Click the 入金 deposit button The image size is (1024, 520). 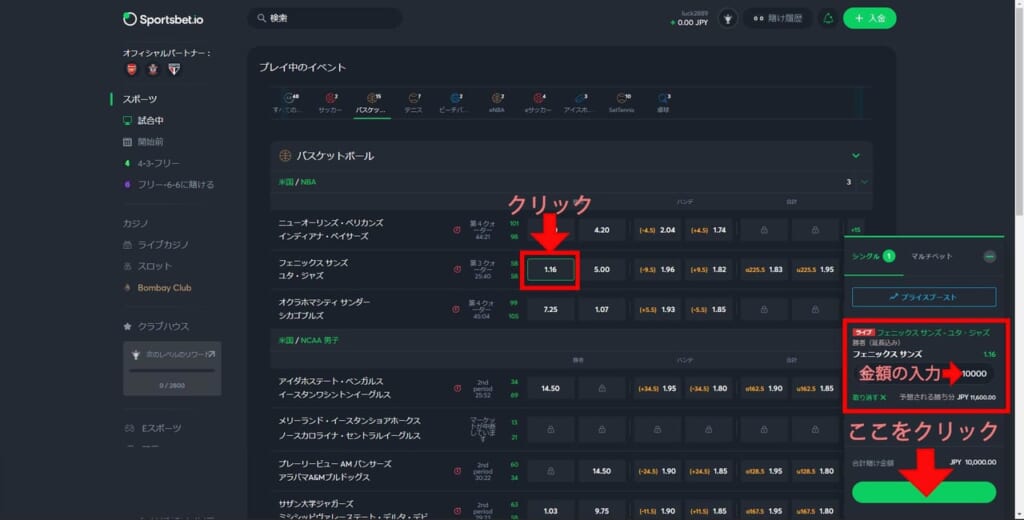click(x=869, y=18)
